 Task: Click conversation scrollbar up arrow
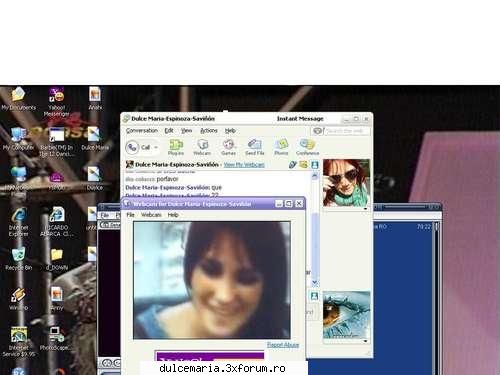pyautogui.click(x=314, y=176)
